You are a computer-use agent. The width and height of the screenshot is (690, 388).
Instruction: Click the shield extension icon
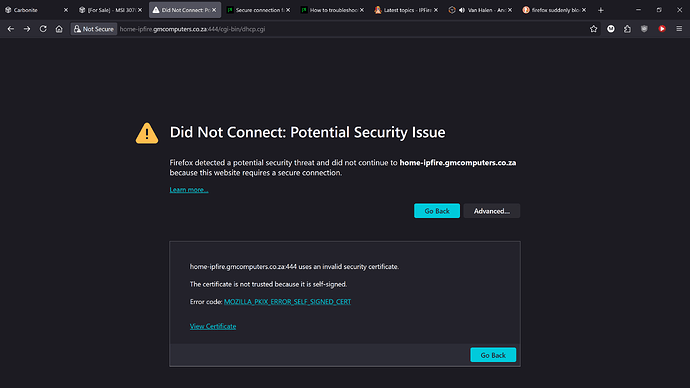644,29
